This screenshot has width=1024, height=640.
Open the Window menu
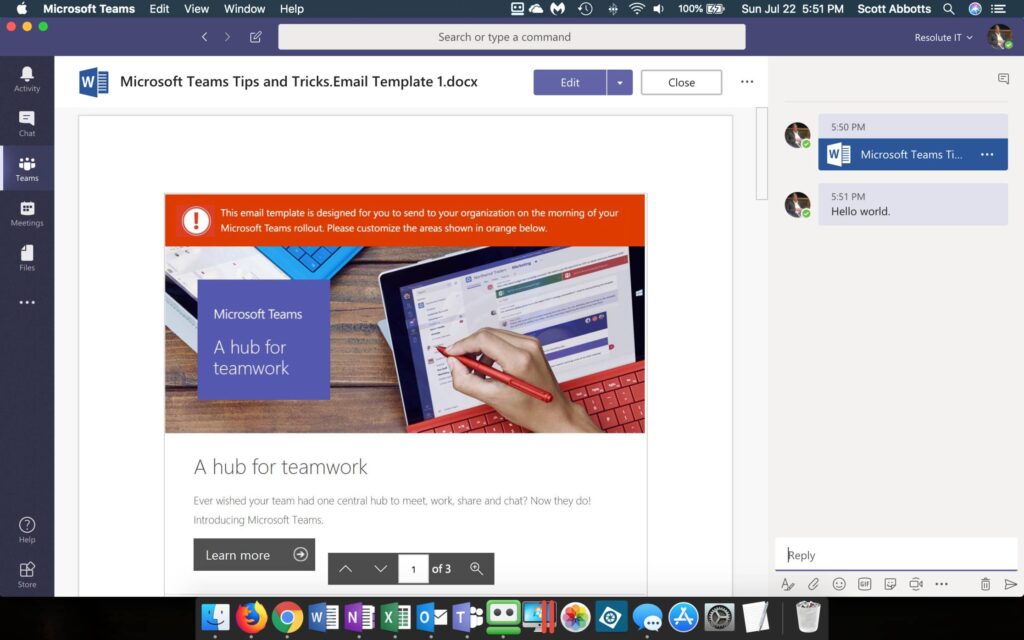point(244,8)
